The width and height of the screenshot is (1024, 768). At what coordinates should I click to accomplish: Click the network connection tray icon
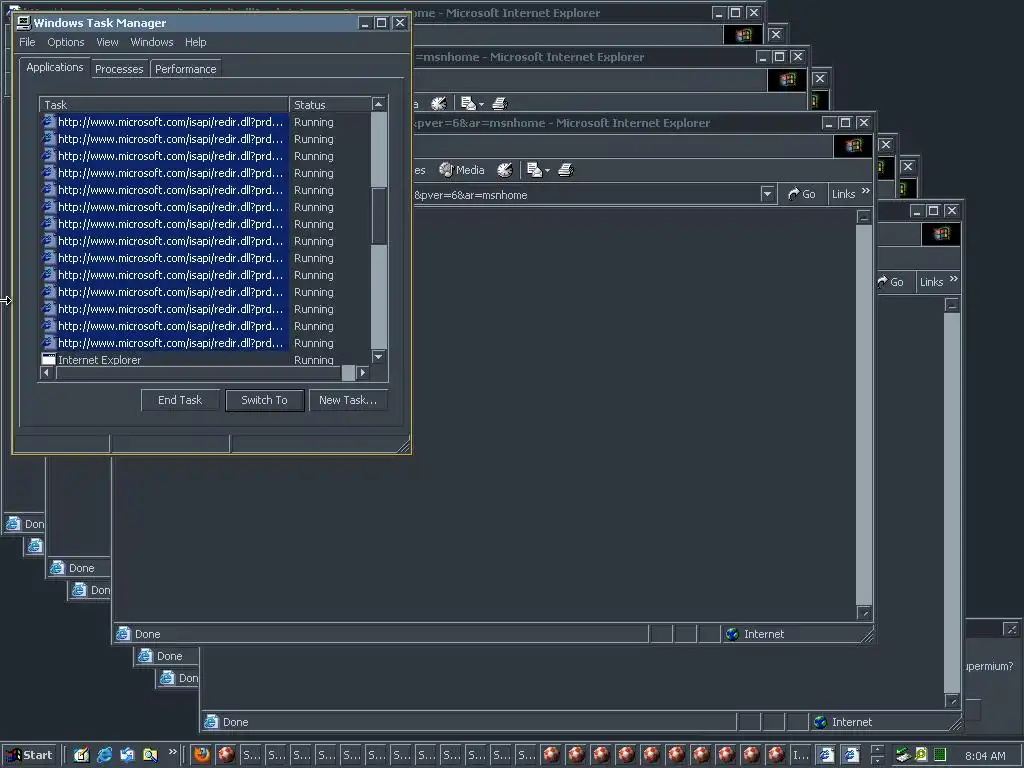(903, 755)
